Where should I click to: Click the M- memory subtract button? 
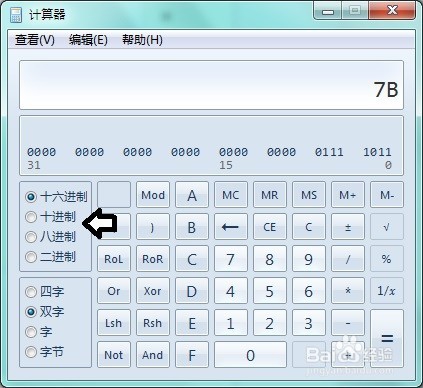click(387, 195)
